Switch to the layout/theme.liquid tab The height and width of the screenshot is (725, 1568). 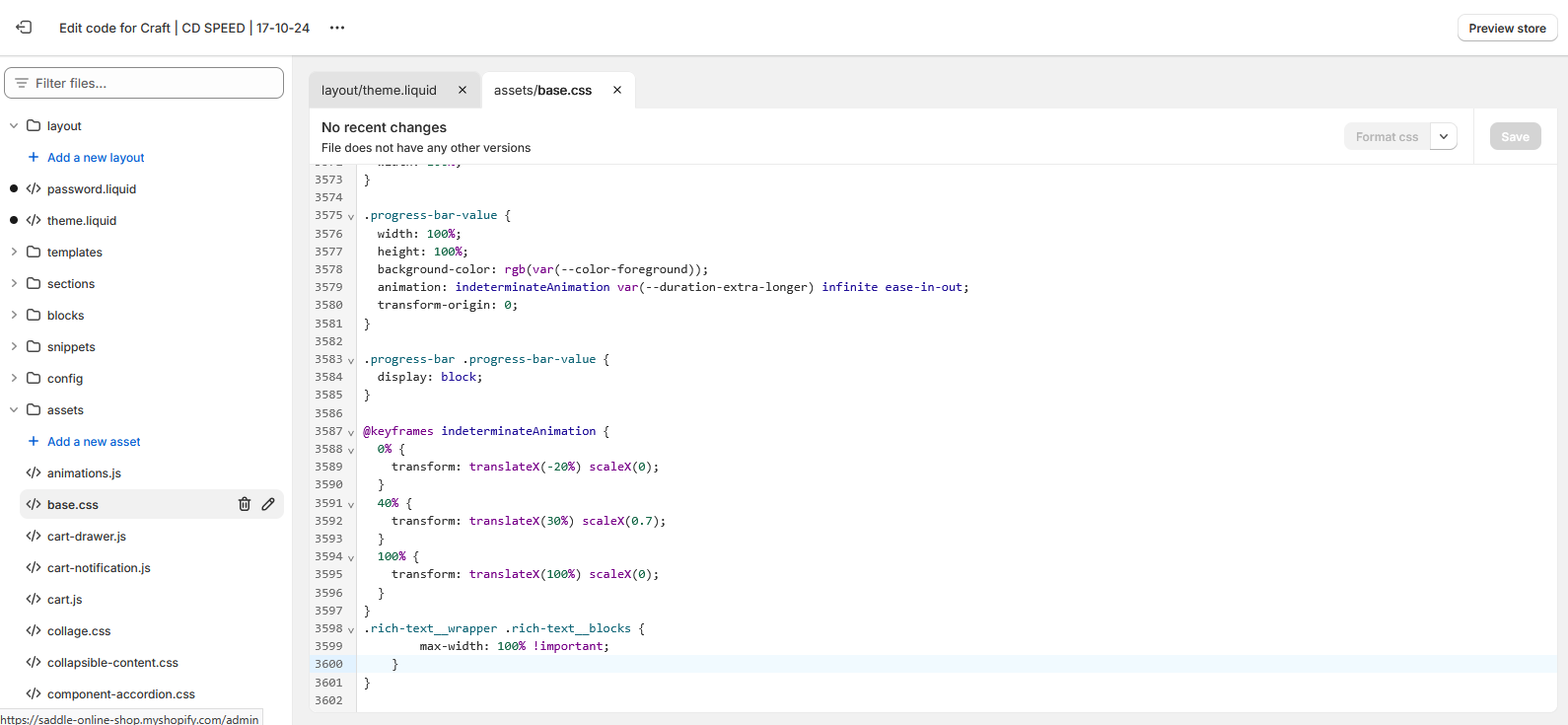click(379, 90)
